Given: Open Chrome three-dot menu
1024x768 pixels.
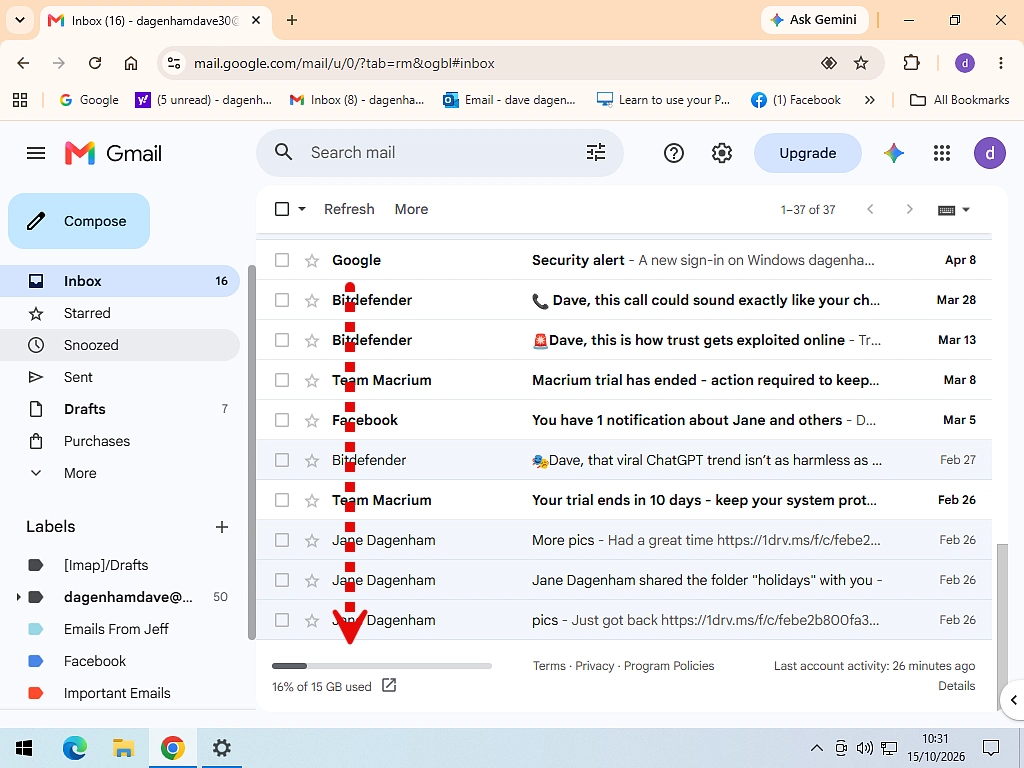Looking at the screenshot, I should (1000, 63).
